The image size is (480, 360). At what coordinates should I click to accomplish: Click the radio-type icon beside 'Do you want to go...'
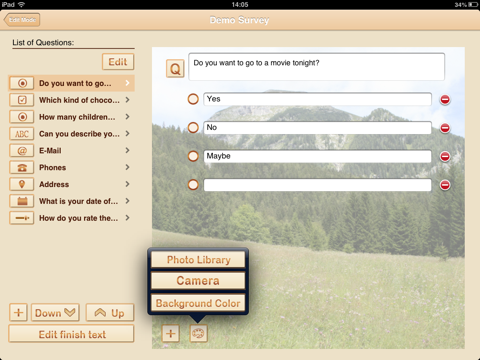pos(22,83)
